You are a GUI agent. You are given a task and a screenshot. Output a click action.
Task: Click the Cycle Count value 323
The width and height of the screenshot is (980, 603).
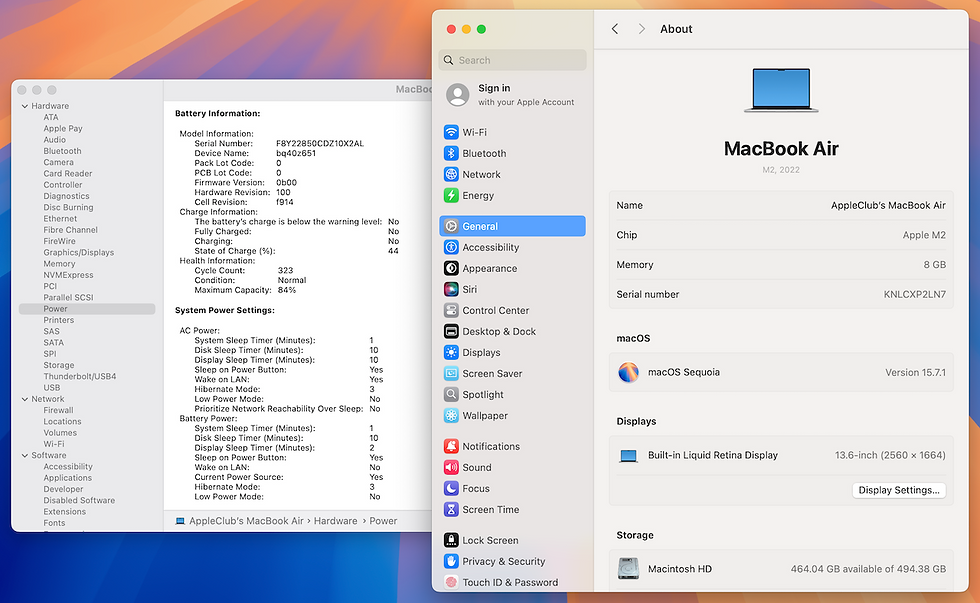point(286,271)
